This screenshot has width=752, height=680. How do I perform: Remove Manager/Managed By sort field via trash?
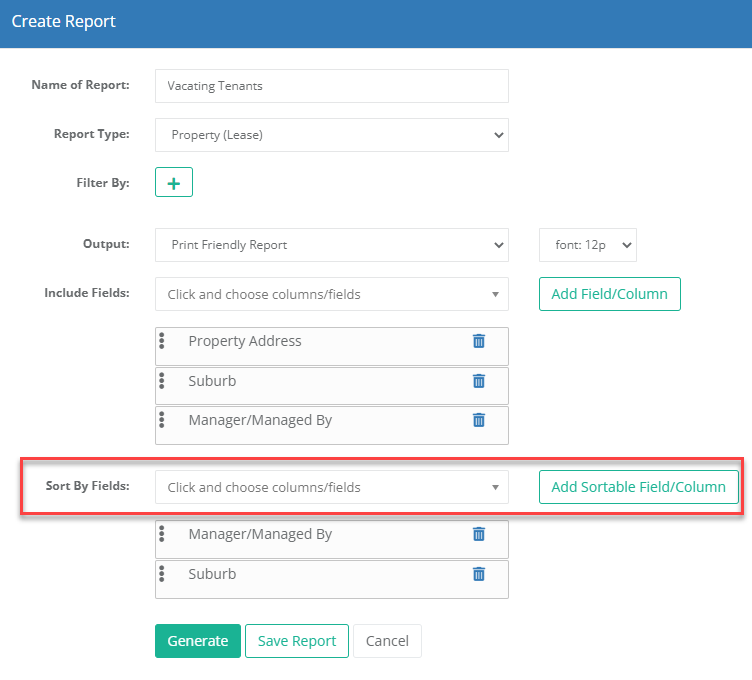pyautogui.click(x=478, y=534)
